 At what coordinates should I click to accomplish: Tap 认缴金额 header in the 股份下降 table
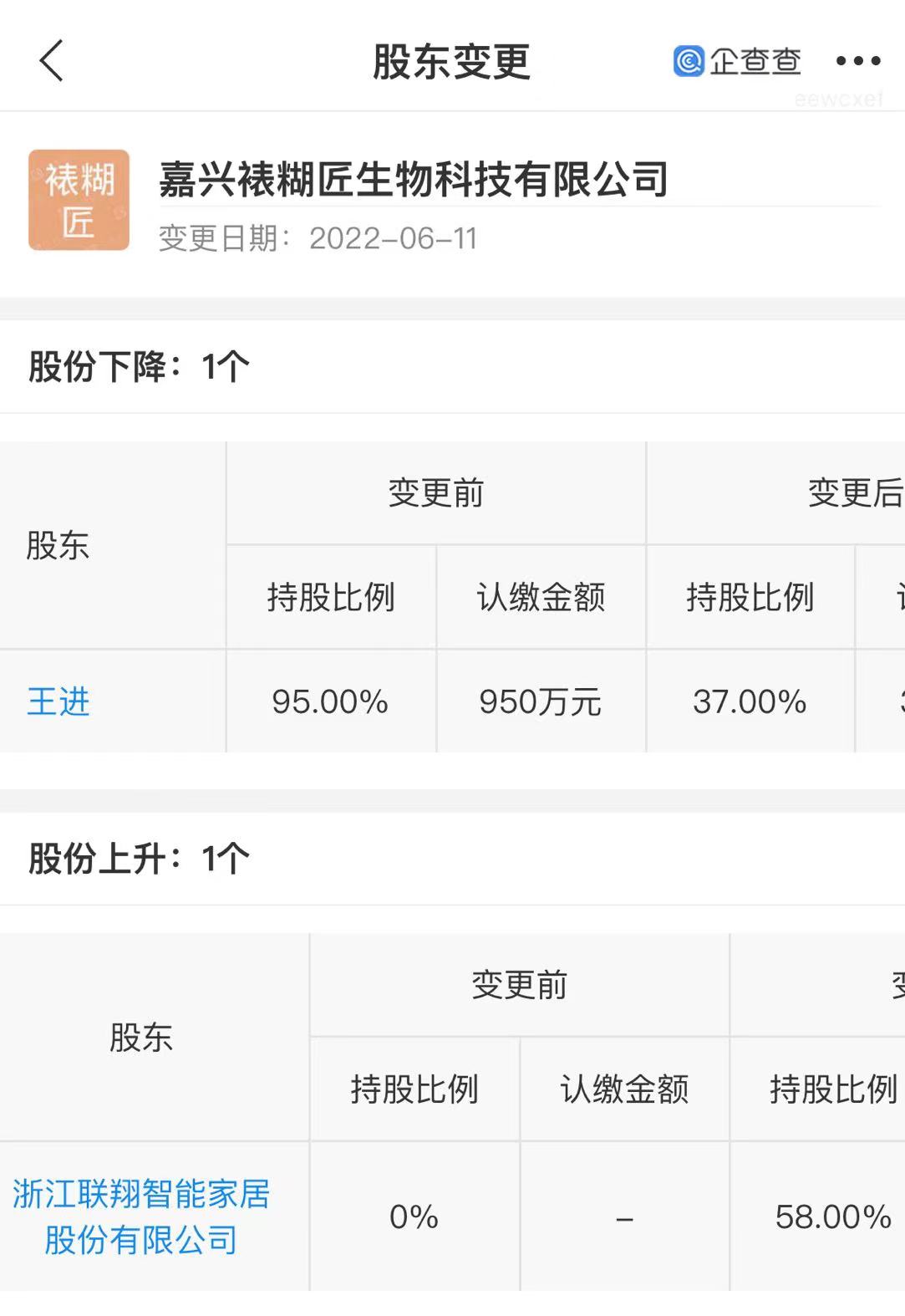[541, 598]
